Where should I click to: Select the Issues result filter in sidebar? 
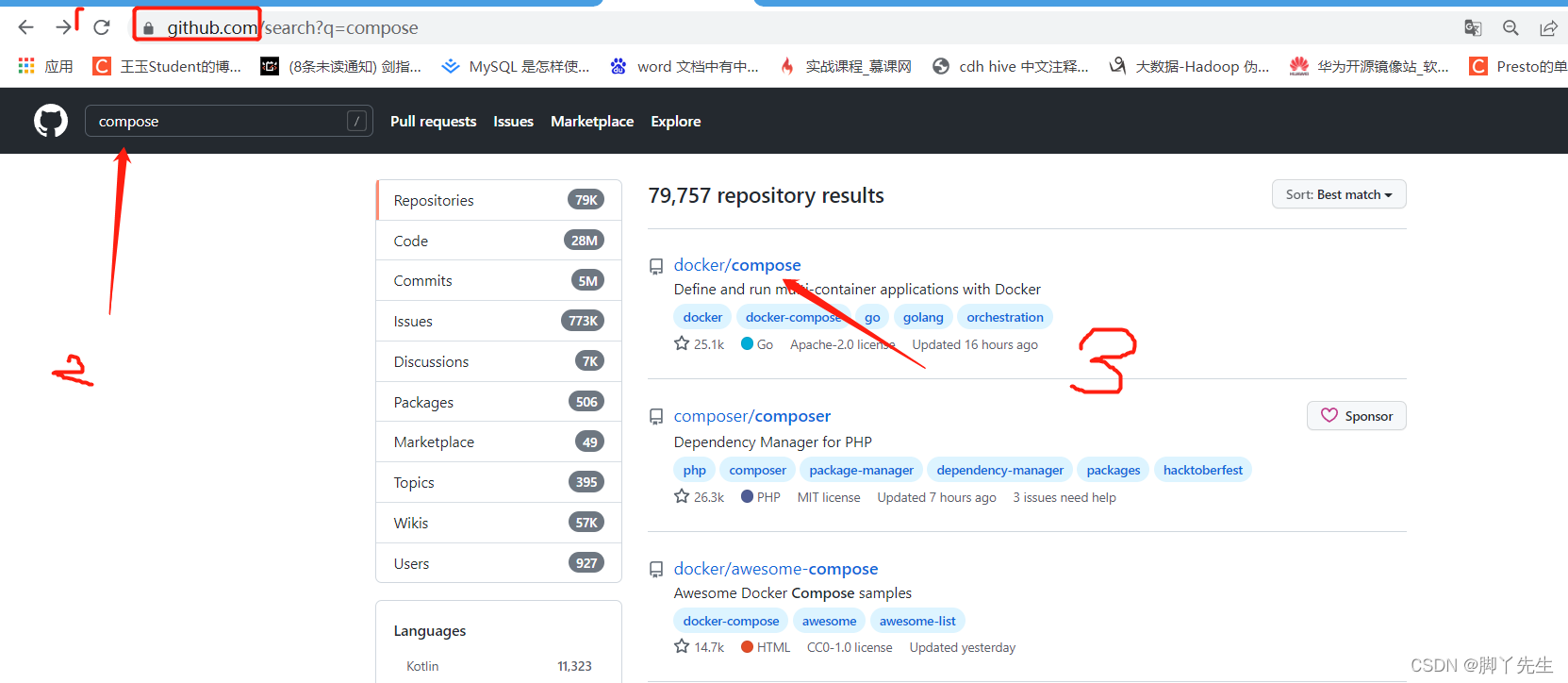coord(499,321)
